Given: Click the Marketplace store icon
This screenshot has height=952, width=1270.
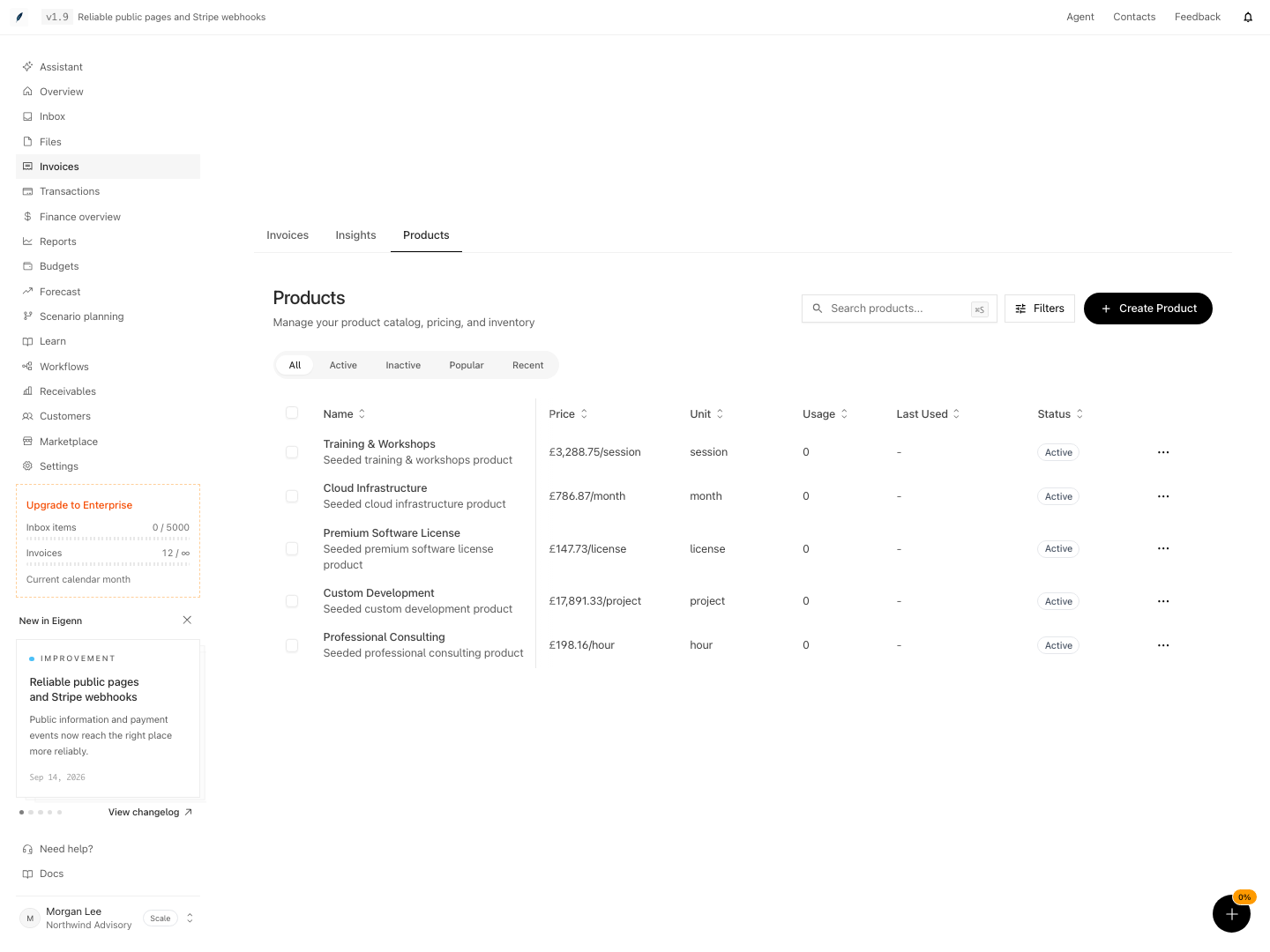Looking at the screenshot, I should pos(27,442).
